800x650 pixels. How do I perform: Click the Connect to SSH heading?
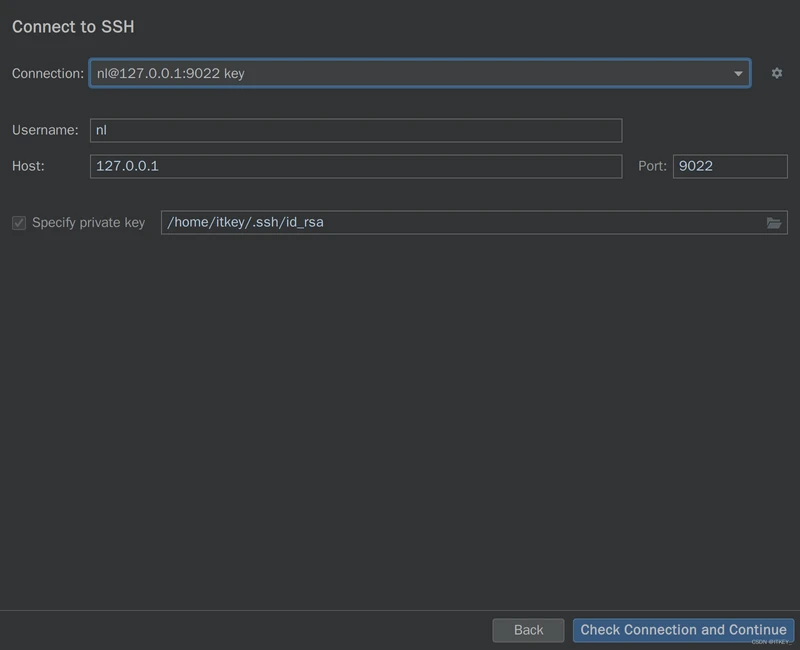[x=73, y=27]
